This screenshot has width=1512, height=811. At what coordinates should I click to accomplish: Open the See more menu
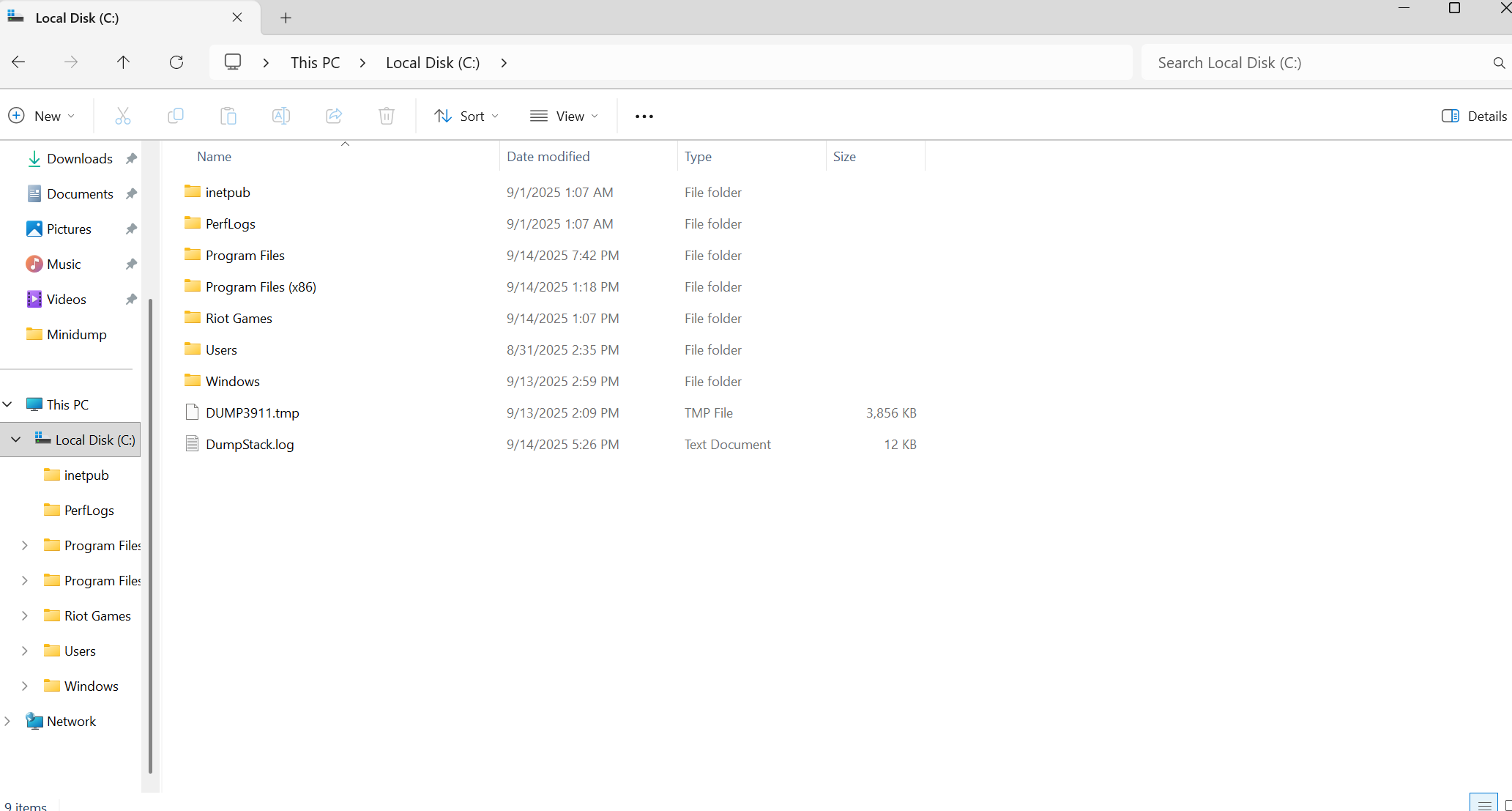644,116
